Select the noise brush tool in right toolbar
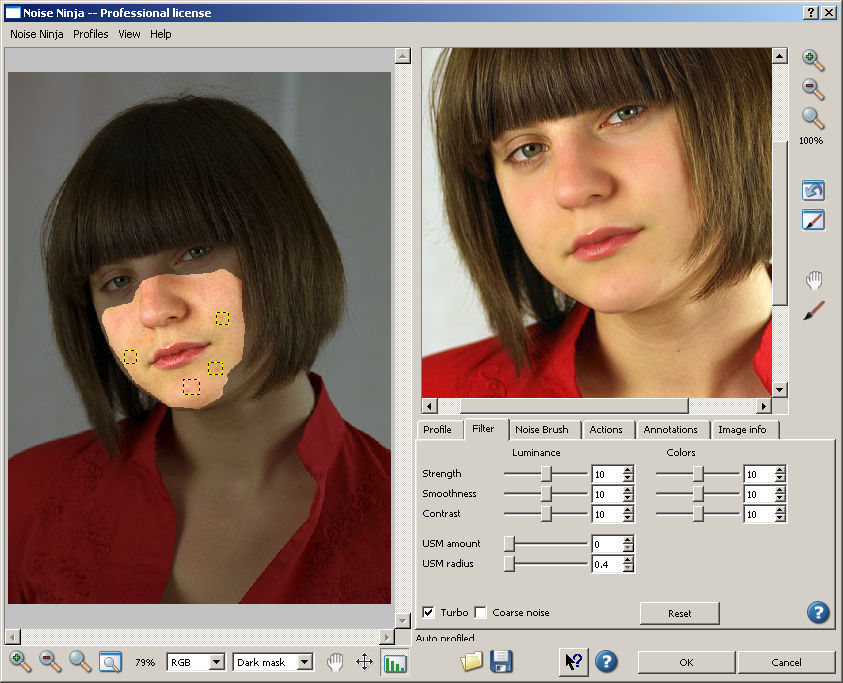Viewport: 843px width, 683px height. (x=814, y=311)
